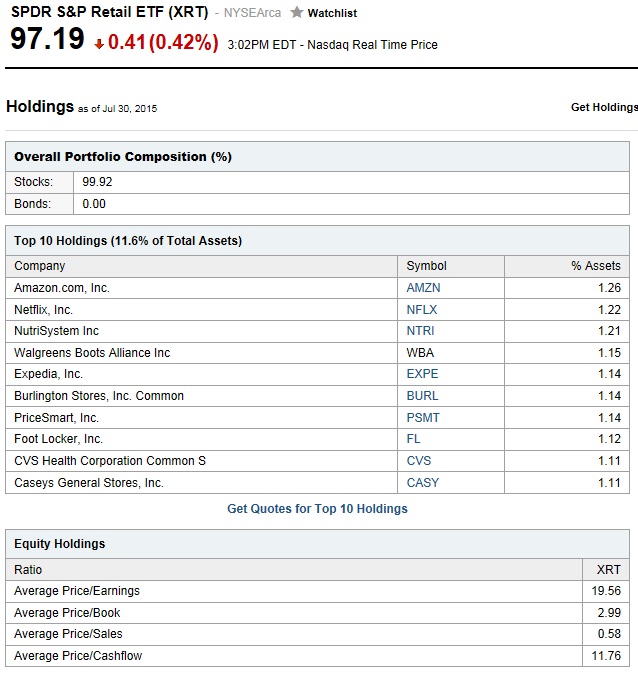Select Amazon's 1.26 assets value

(609, 288)
